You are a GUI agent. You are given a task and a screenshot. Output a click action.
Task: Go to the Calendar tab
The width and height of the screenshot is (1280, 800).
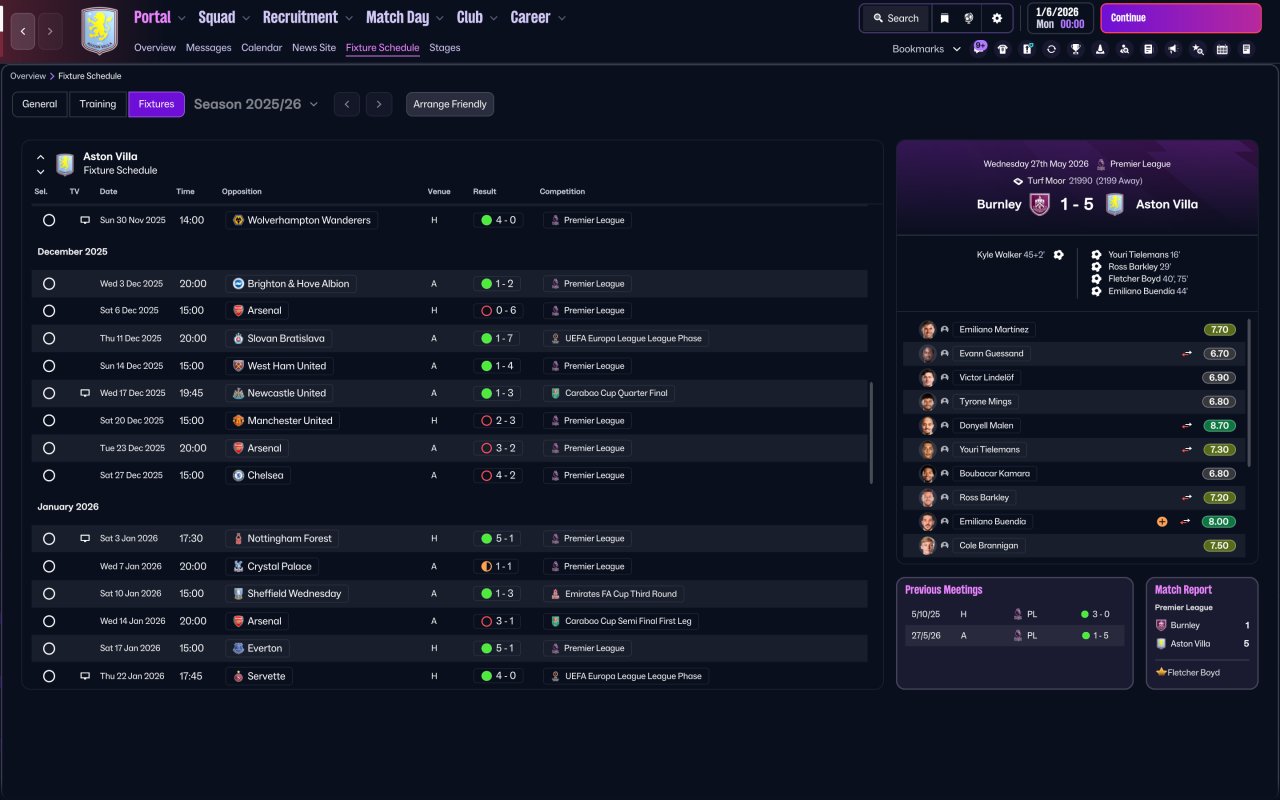[x=262, y=47]
